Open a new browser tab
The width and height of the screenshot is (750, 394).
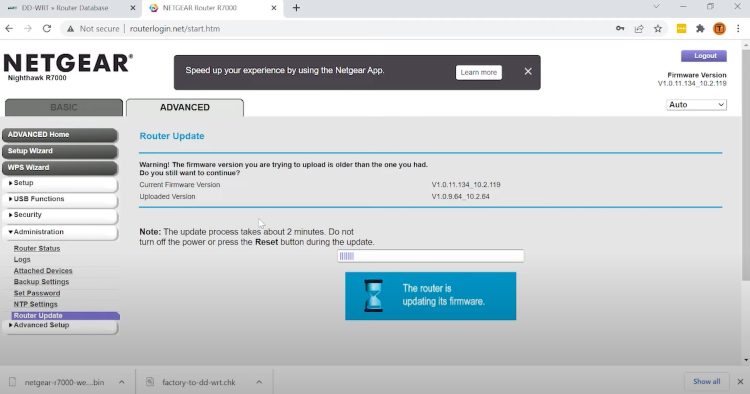click(x=296, y=8)
